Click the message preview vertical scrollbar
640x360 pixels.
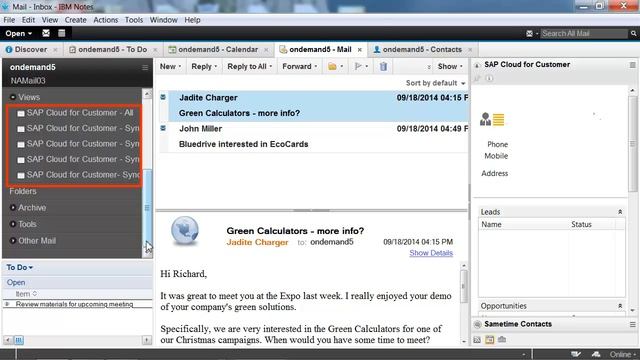tap(464, 304)
